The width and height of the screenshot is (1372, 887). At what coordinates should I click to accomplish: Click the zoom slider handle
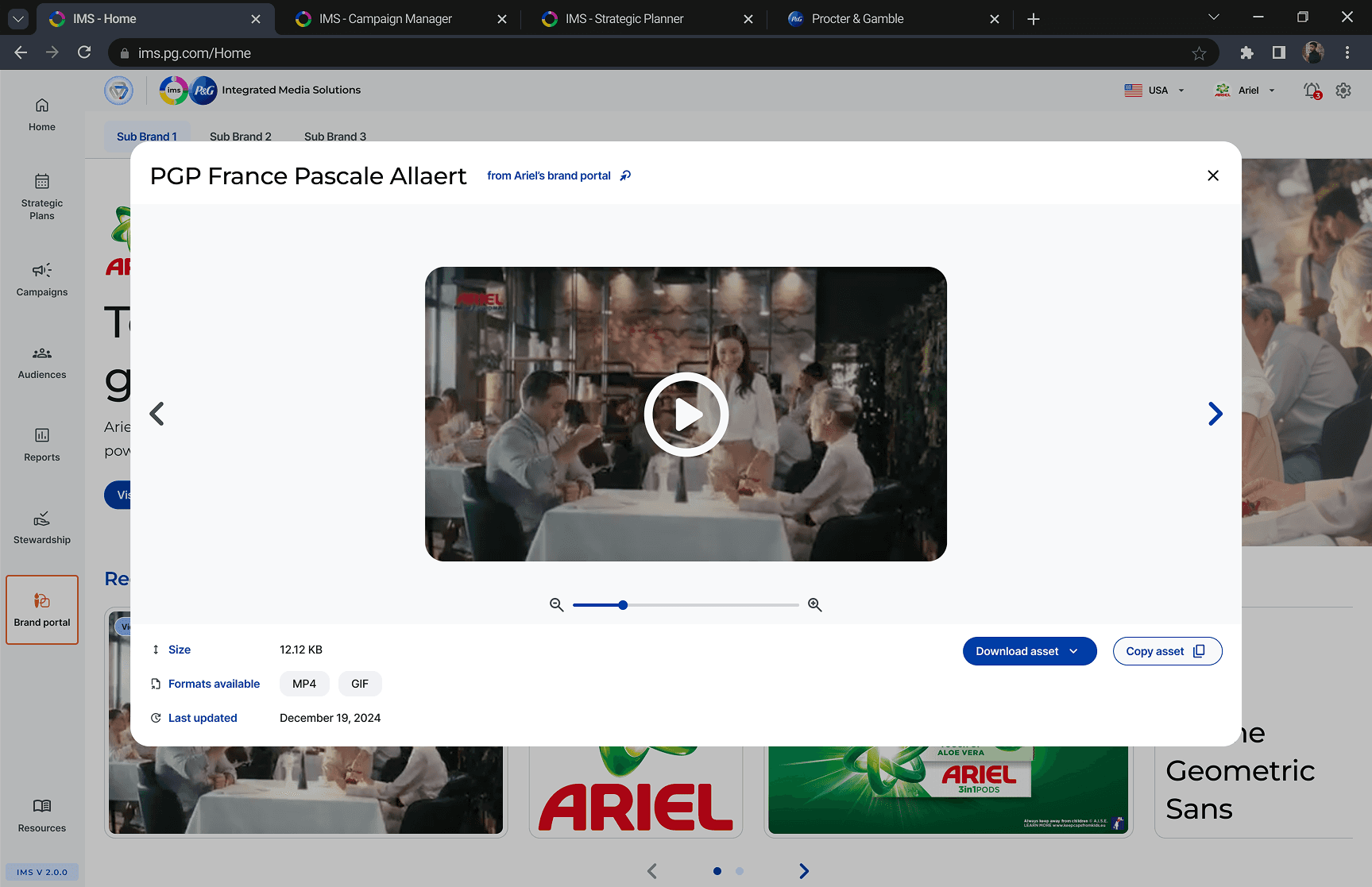pos(623,605)
